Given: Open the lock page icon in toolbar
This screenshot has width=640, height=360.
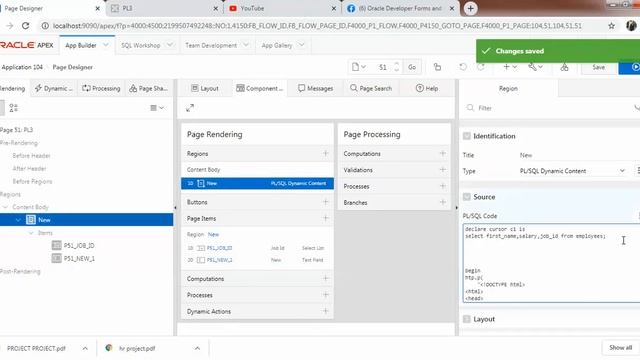Looking at the screenshot, I should pyautogui.click(x=437, y=67).
